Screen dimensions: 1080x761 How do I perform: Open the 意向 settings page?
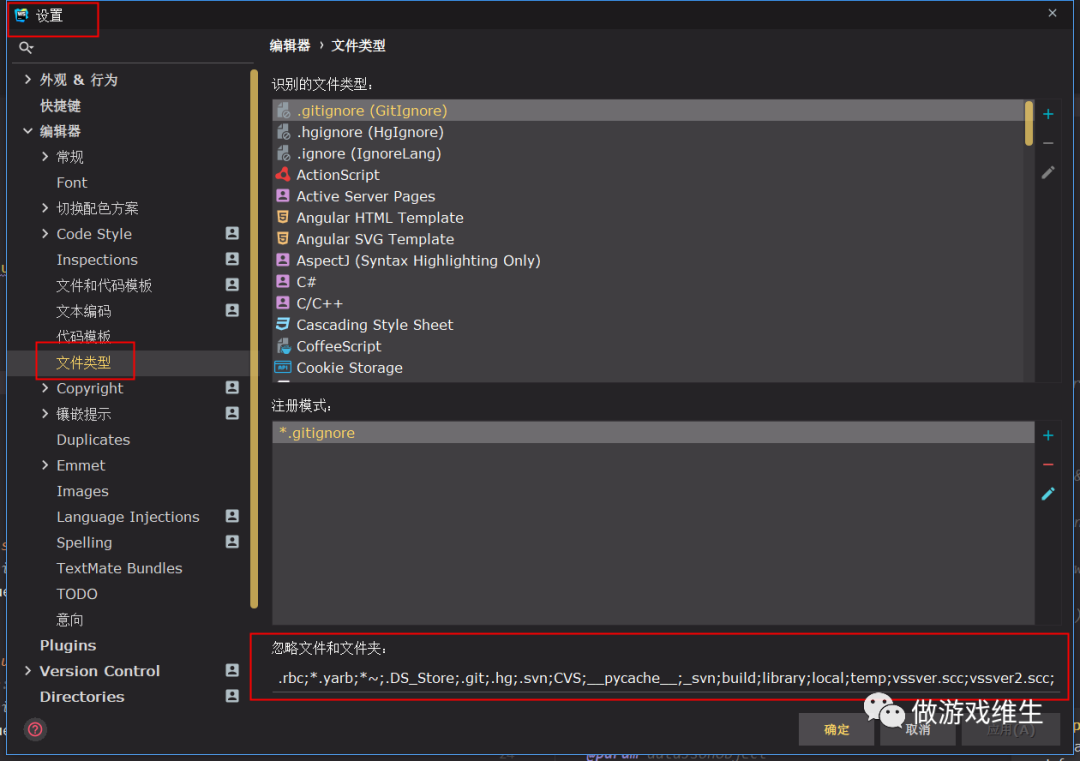(70, 620)
